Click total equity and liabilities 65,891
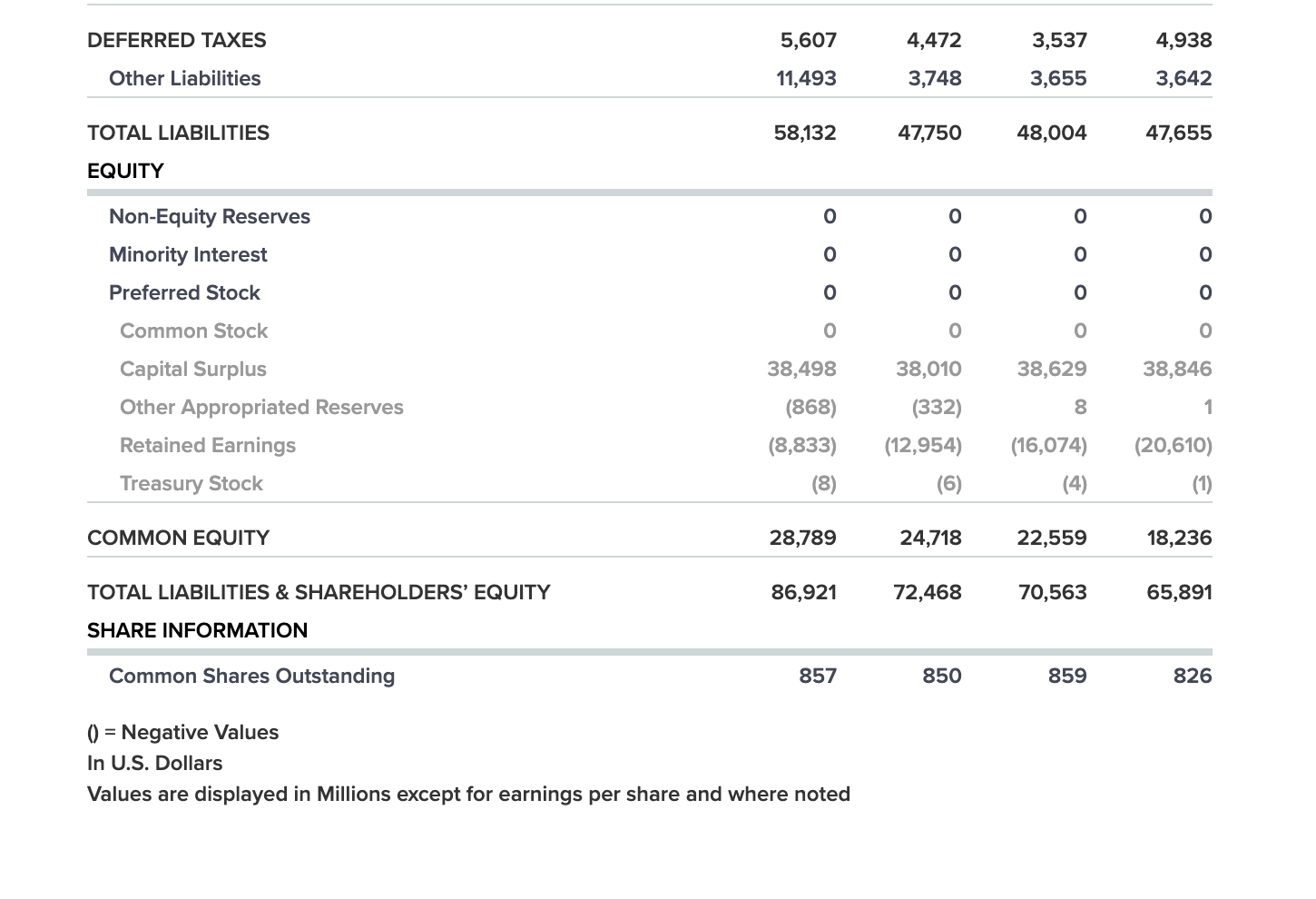This screenshot has width=1316, height=899. (1180, 592)
